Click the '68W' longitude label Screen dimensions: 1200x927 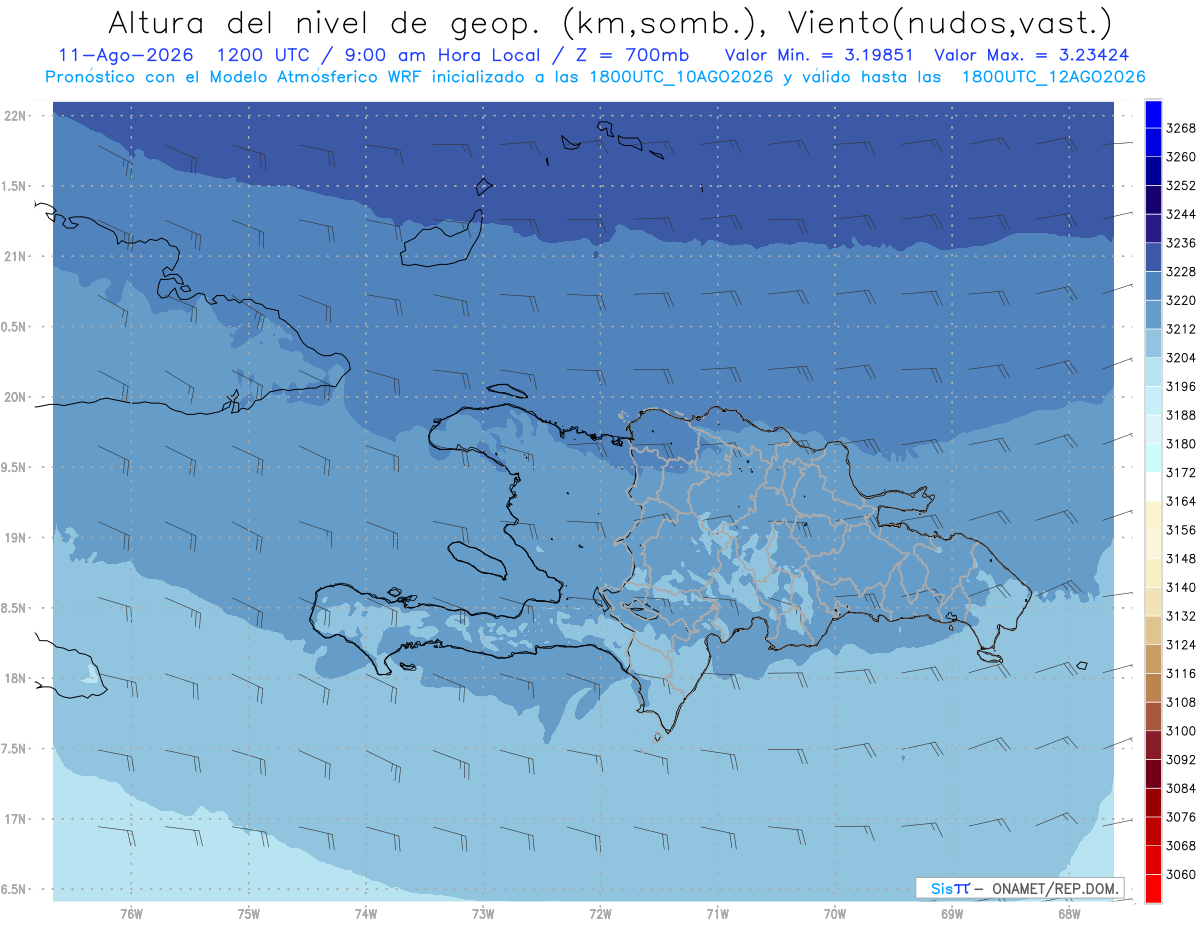[x=1069, y=914]
